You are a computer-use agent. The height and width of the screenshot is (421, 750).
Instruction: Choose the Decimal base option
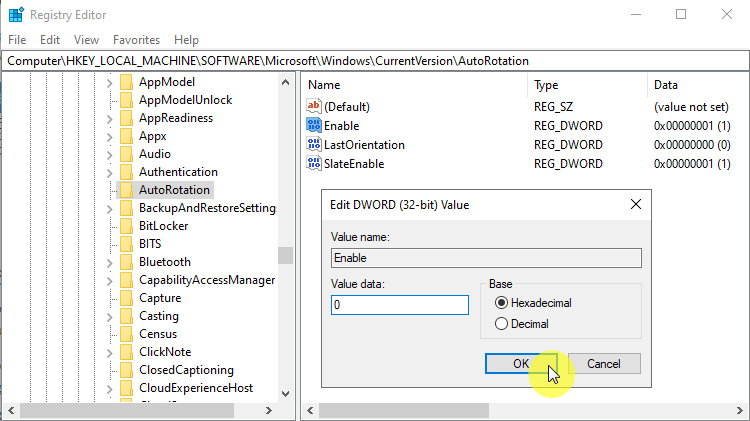click(x=502, y=324)
